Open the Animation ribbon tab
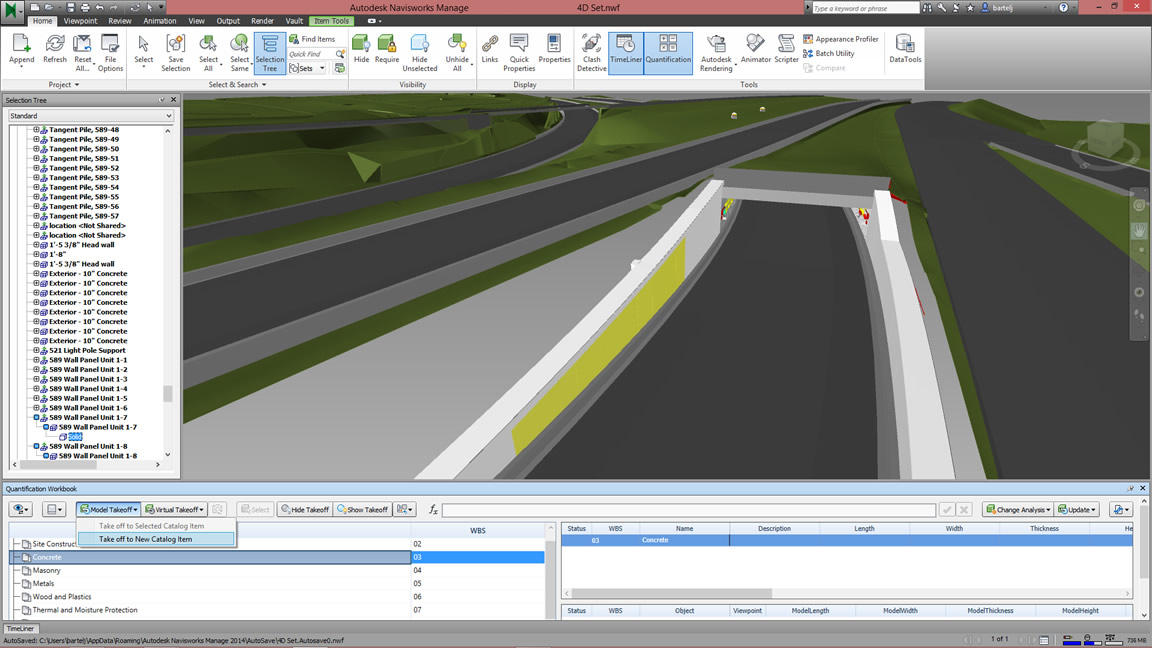1152x648 pixels. click(159, 21)
